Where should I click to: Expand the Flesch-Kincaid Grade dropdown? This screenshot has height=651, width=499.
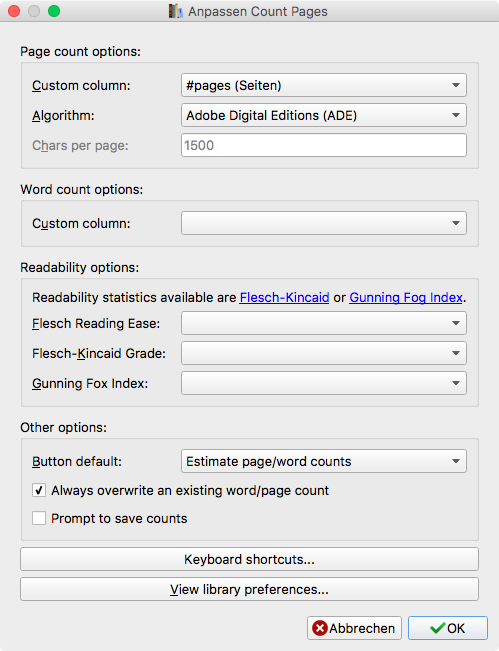coord(324,353)
